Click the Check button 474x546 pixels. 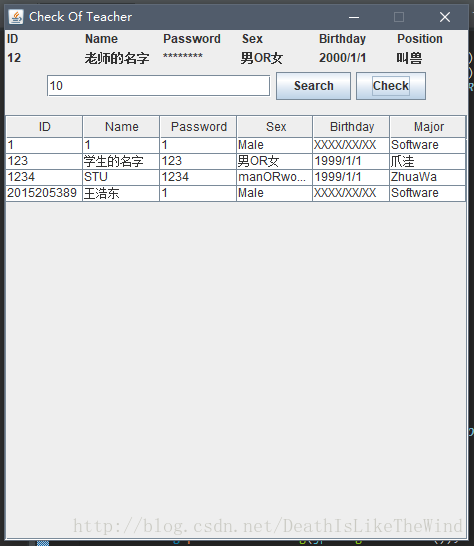tap(391, 86)
